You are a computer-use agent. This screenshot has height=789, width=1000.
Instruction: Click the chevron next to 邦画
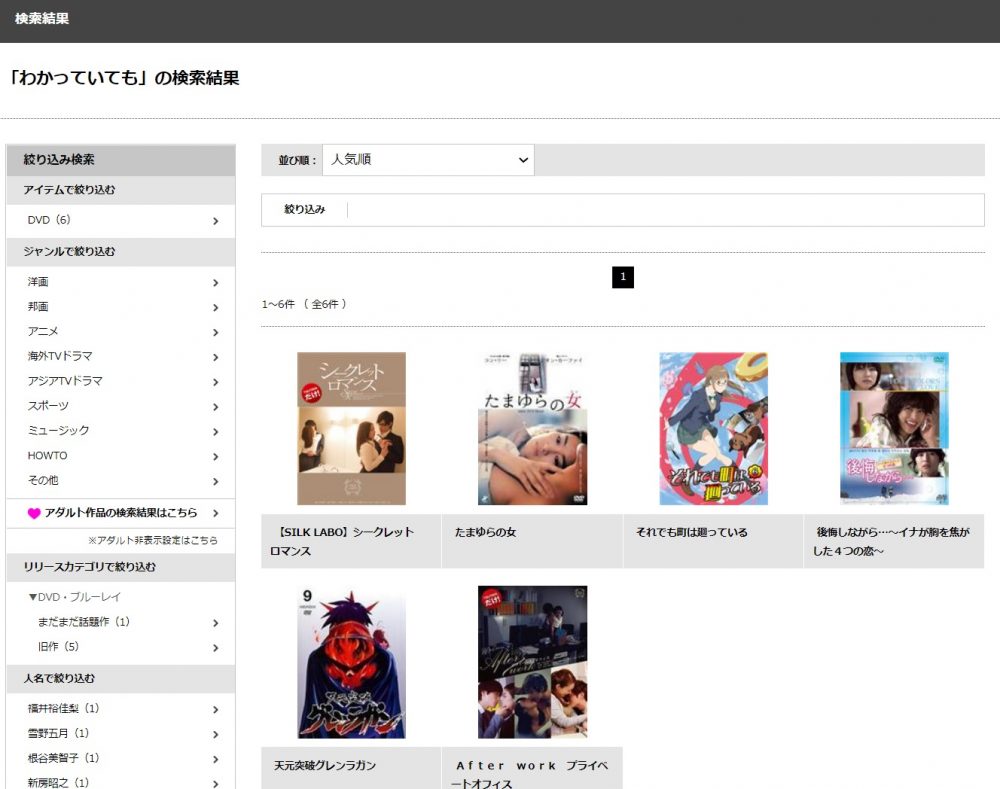pos(216,307)
